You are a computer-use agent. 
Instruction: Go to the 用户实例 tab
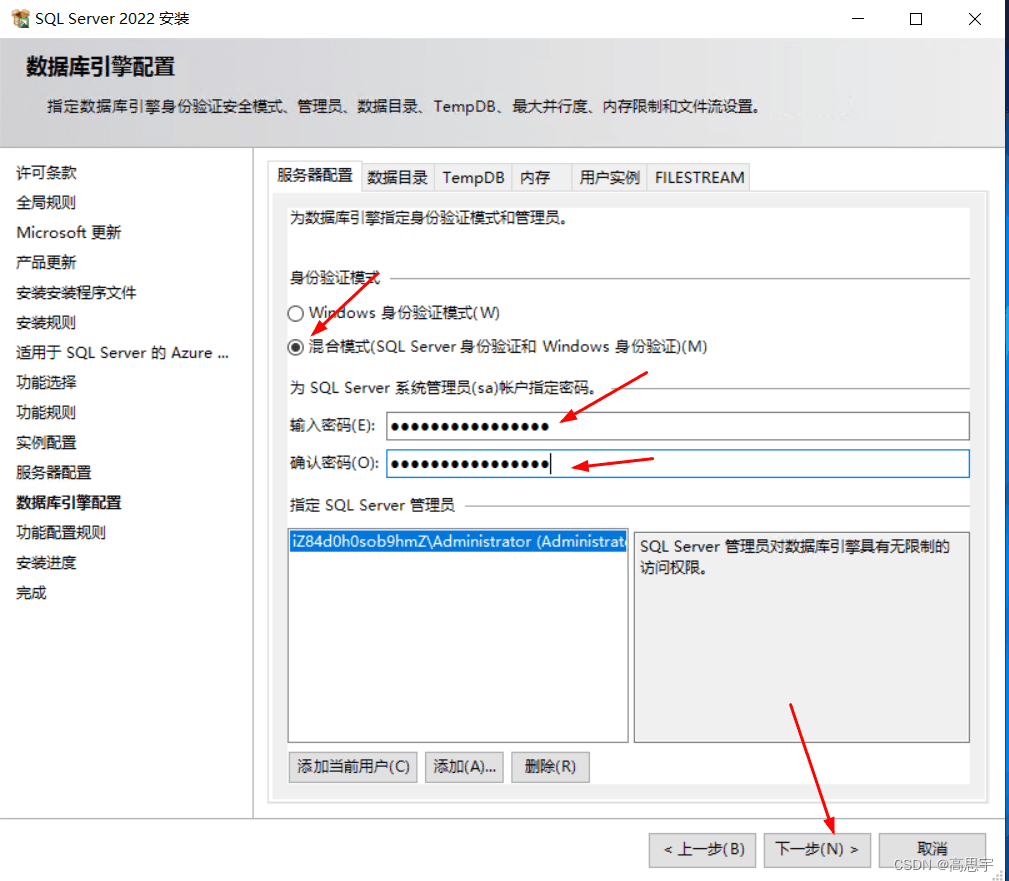pos(609,178)
